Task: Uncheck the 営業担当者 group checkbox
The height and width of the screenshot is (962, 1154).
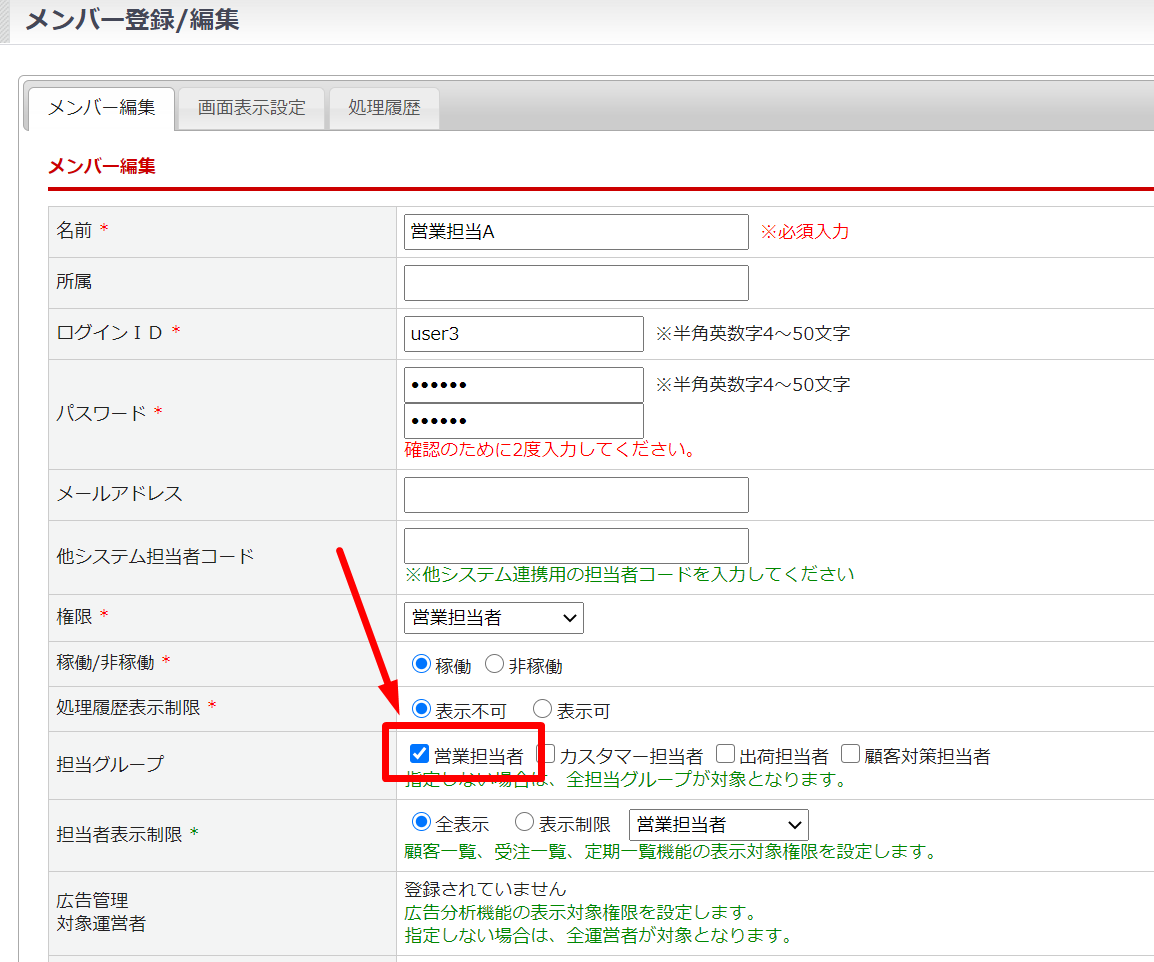Action: pos(420,754)
